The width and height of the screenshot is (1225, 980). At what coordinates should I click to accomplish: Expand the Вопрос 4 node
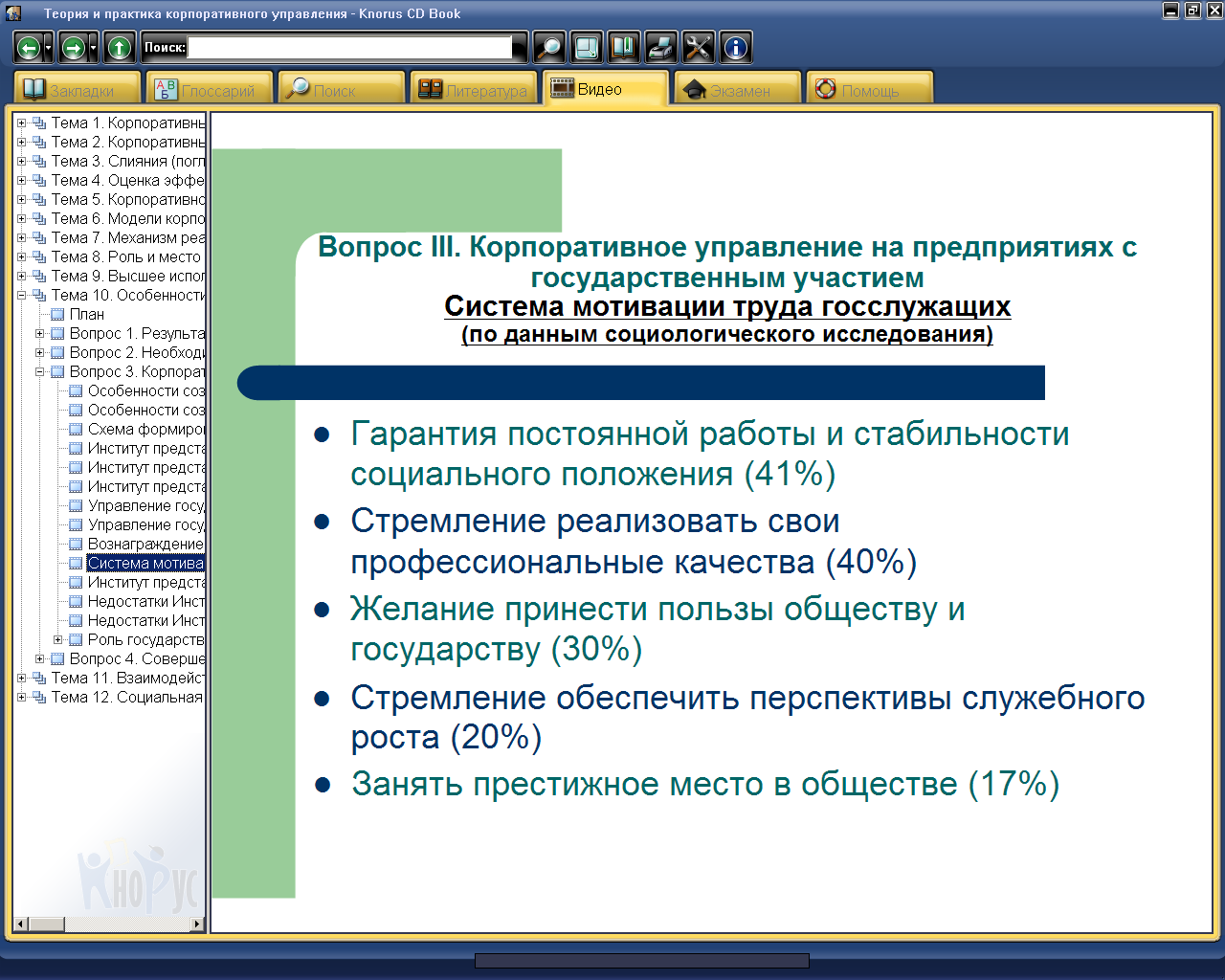(x=39, y=658)
